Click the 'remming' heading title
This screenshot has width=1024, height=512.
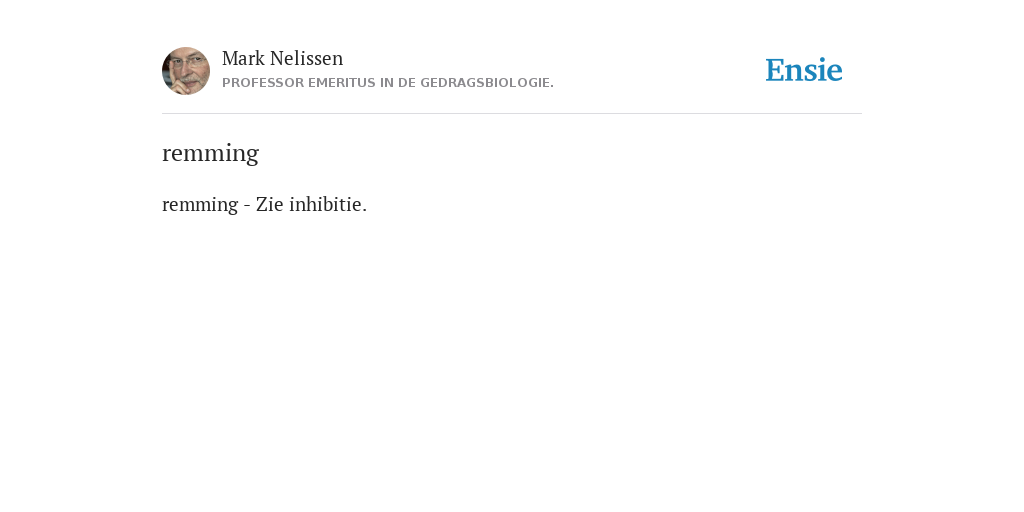(210, 153)
